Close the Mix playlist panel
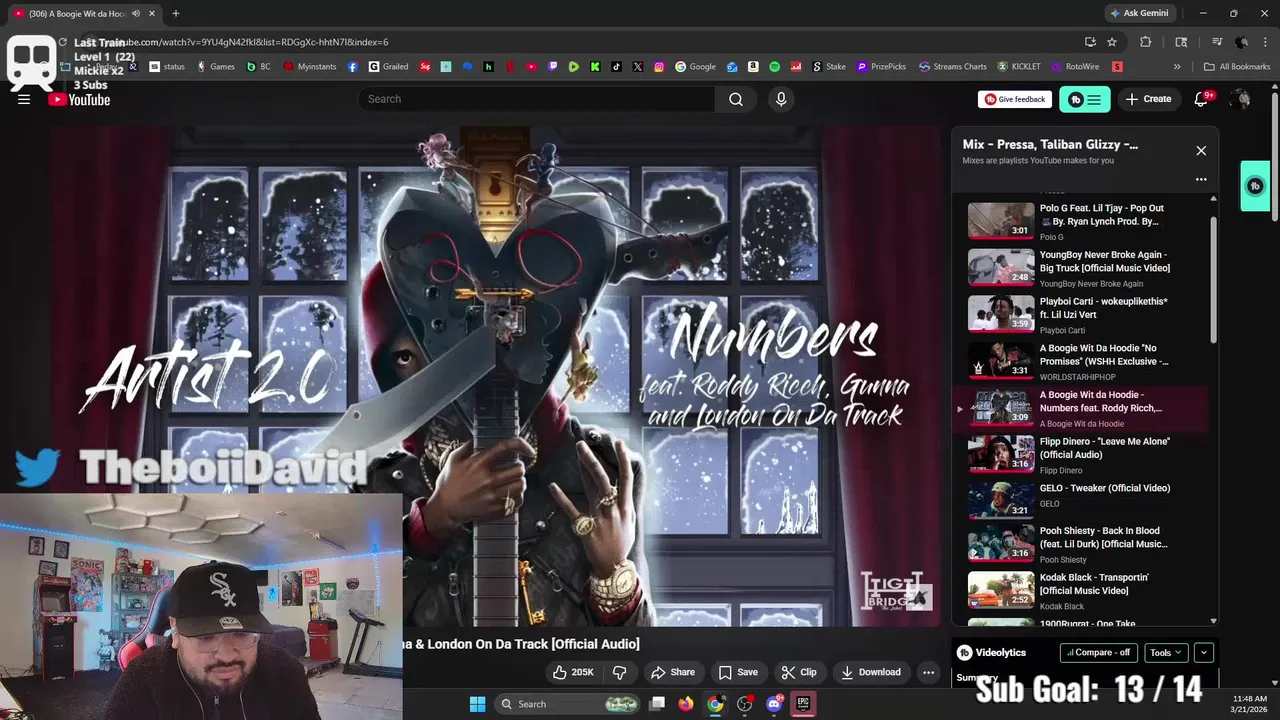 (1201, 151)
